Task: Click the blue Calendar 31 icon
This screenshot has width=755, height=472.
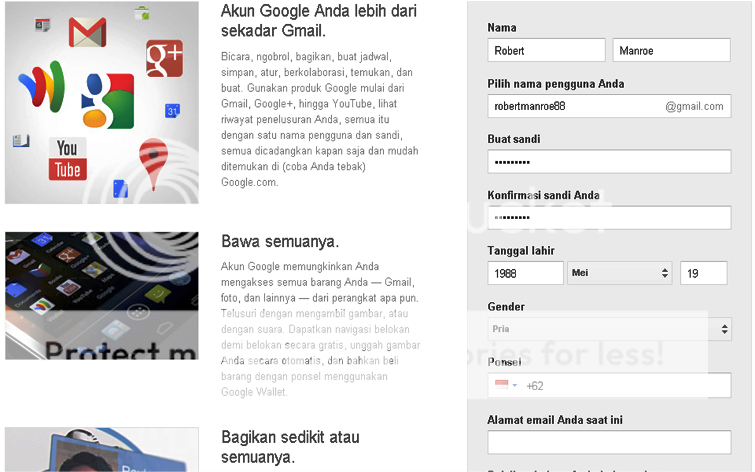Action: 172,111
